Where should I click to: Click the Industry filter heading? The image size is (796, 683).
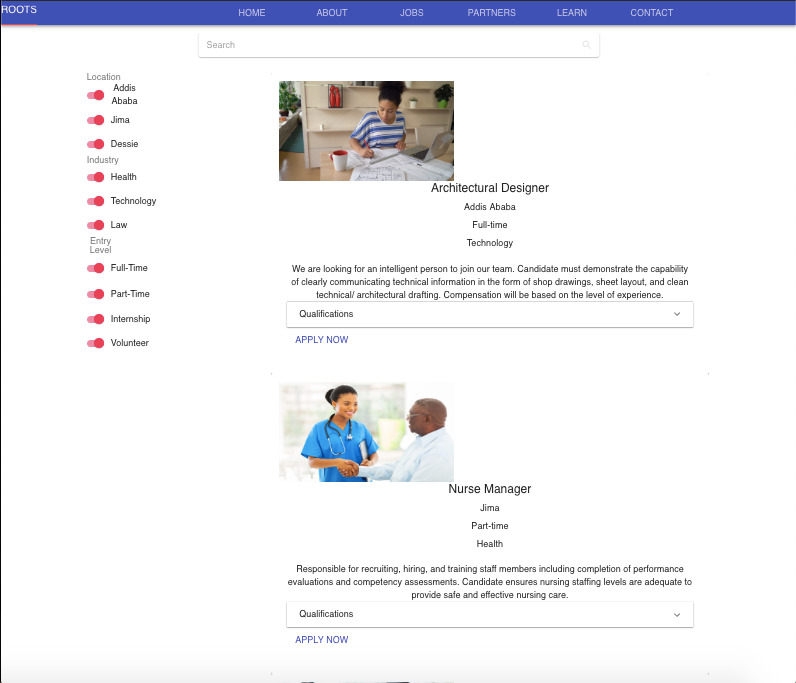[103, 160]
